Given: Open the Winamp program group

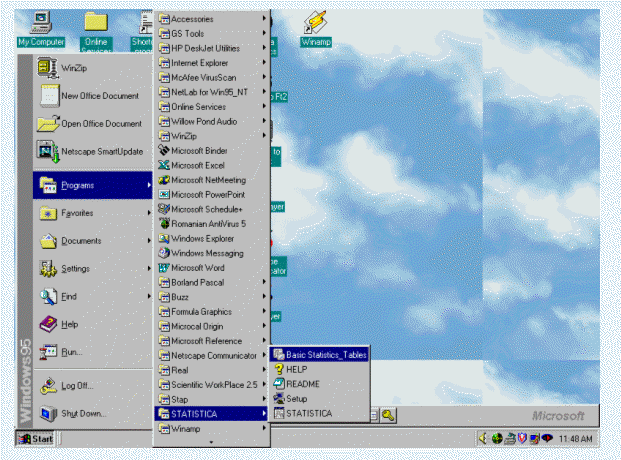Looking at the screenshot, I should click(x=212, y=429).
